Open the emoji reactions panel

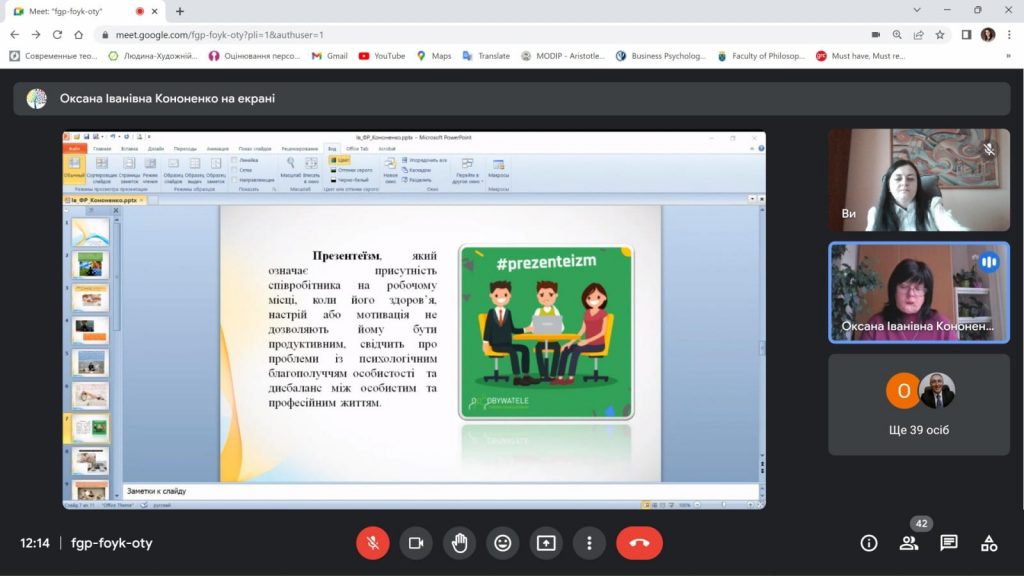[x=503, y=543]
